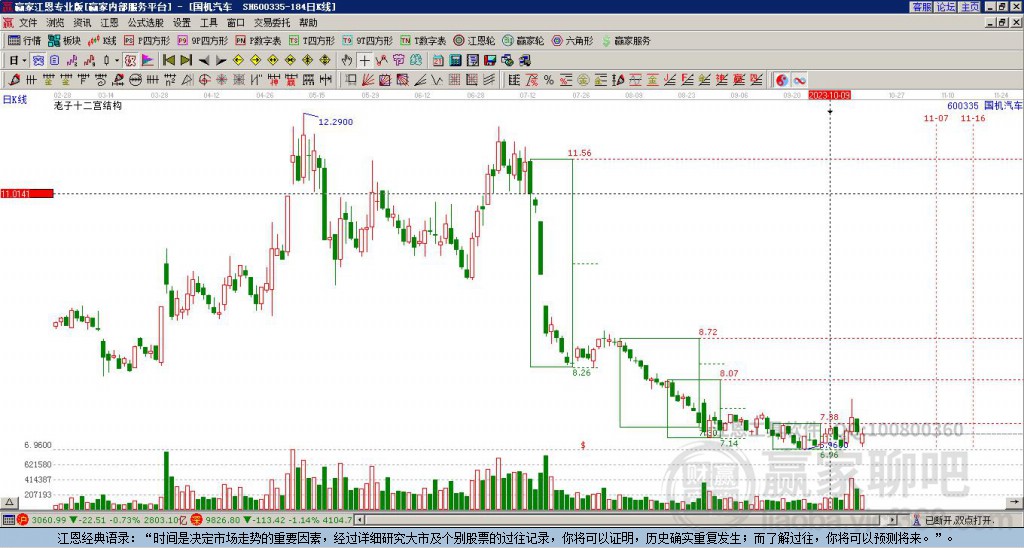Screen dimensions: 1024x548
Task: Click the 客服 button in title bar
Action: click(921, 7)
